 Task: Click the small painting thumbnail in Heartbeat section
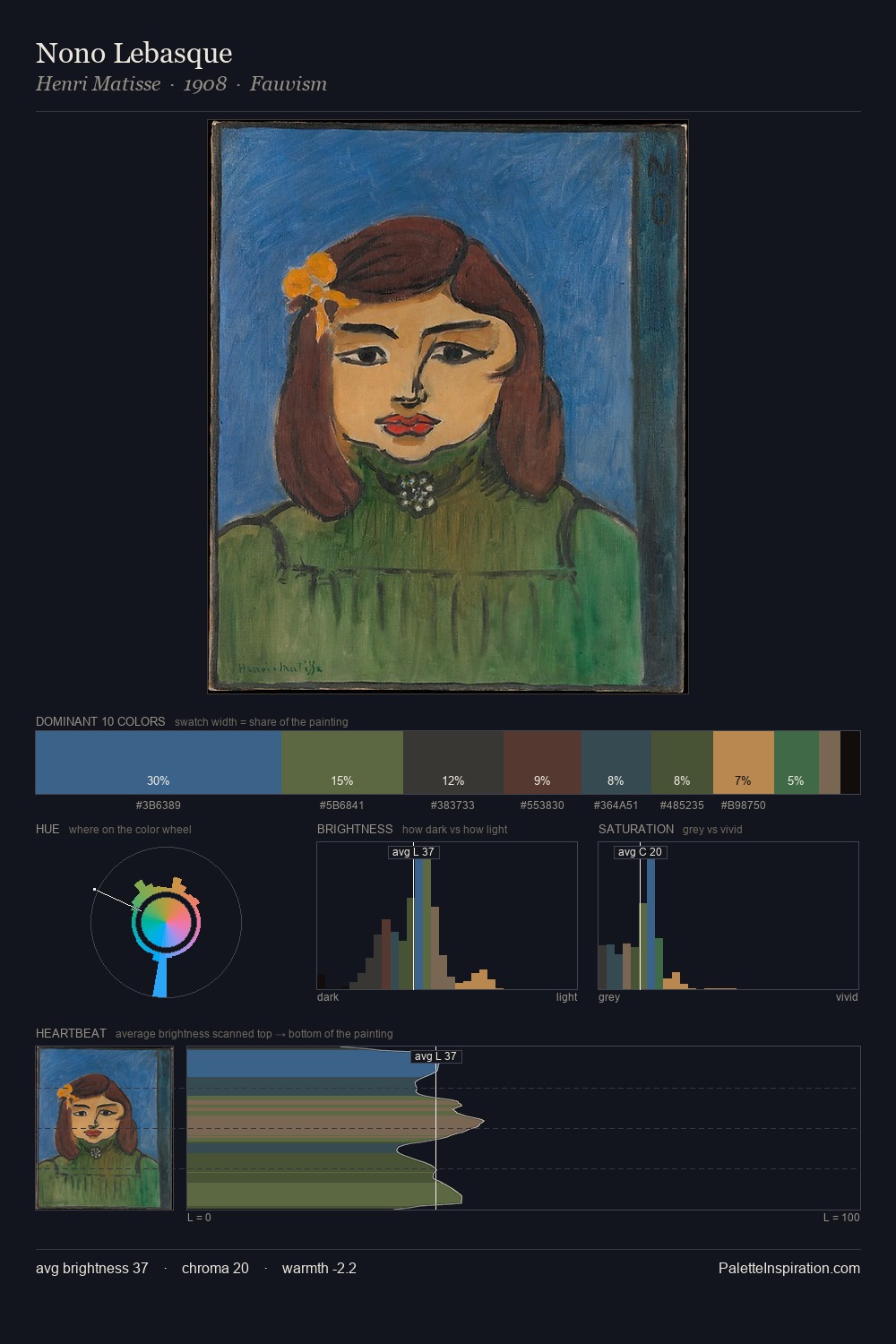[104, 1128]
